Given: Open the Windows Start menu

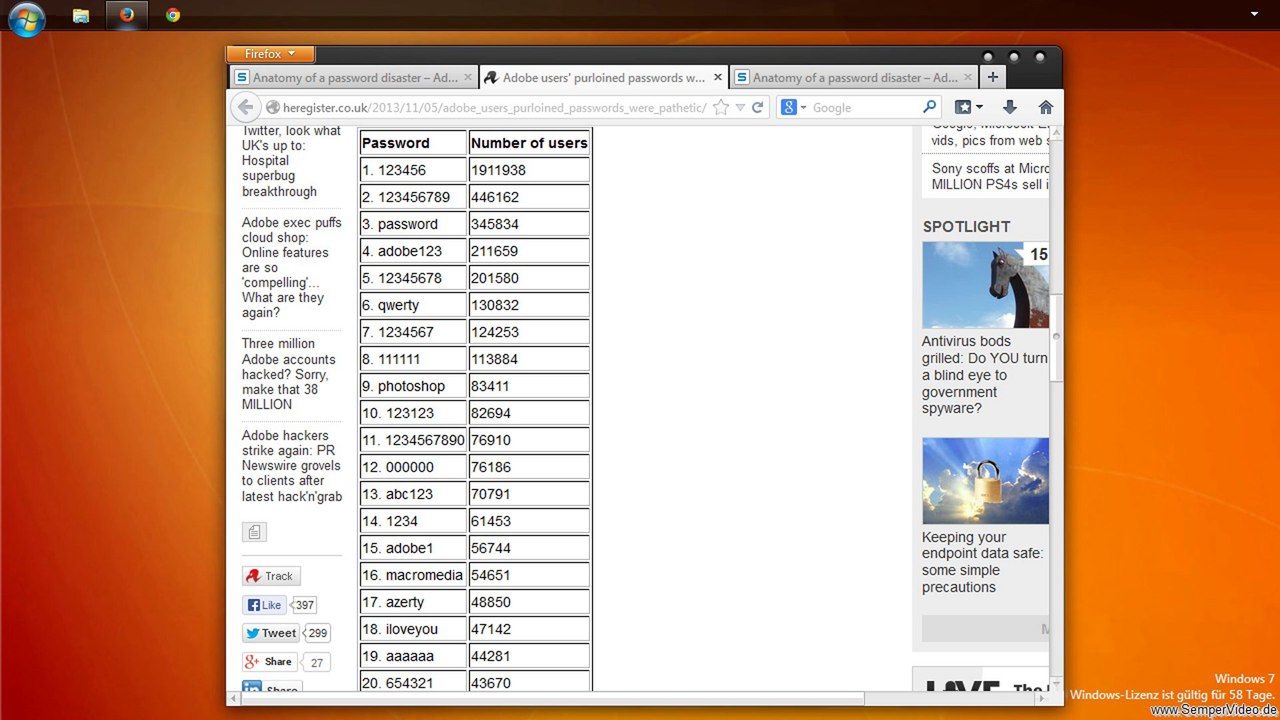Looking at the screenshot, I should click(x=27, y=17).
